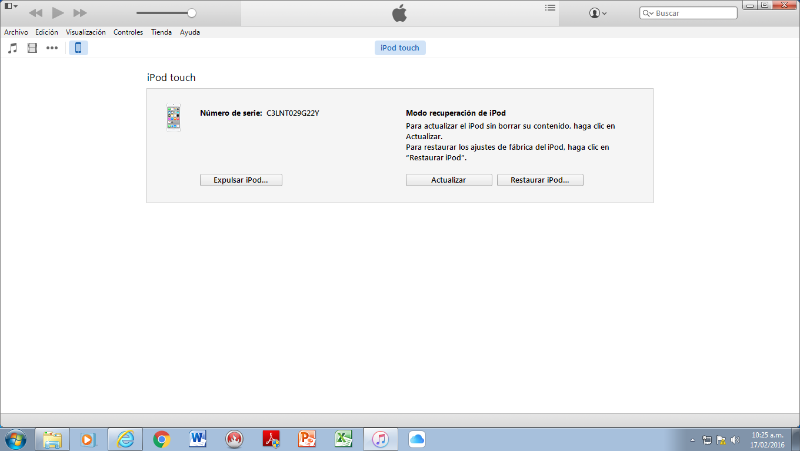Open Microsoft Word from taskbar

pyautogui.click(x=198, y=439)
